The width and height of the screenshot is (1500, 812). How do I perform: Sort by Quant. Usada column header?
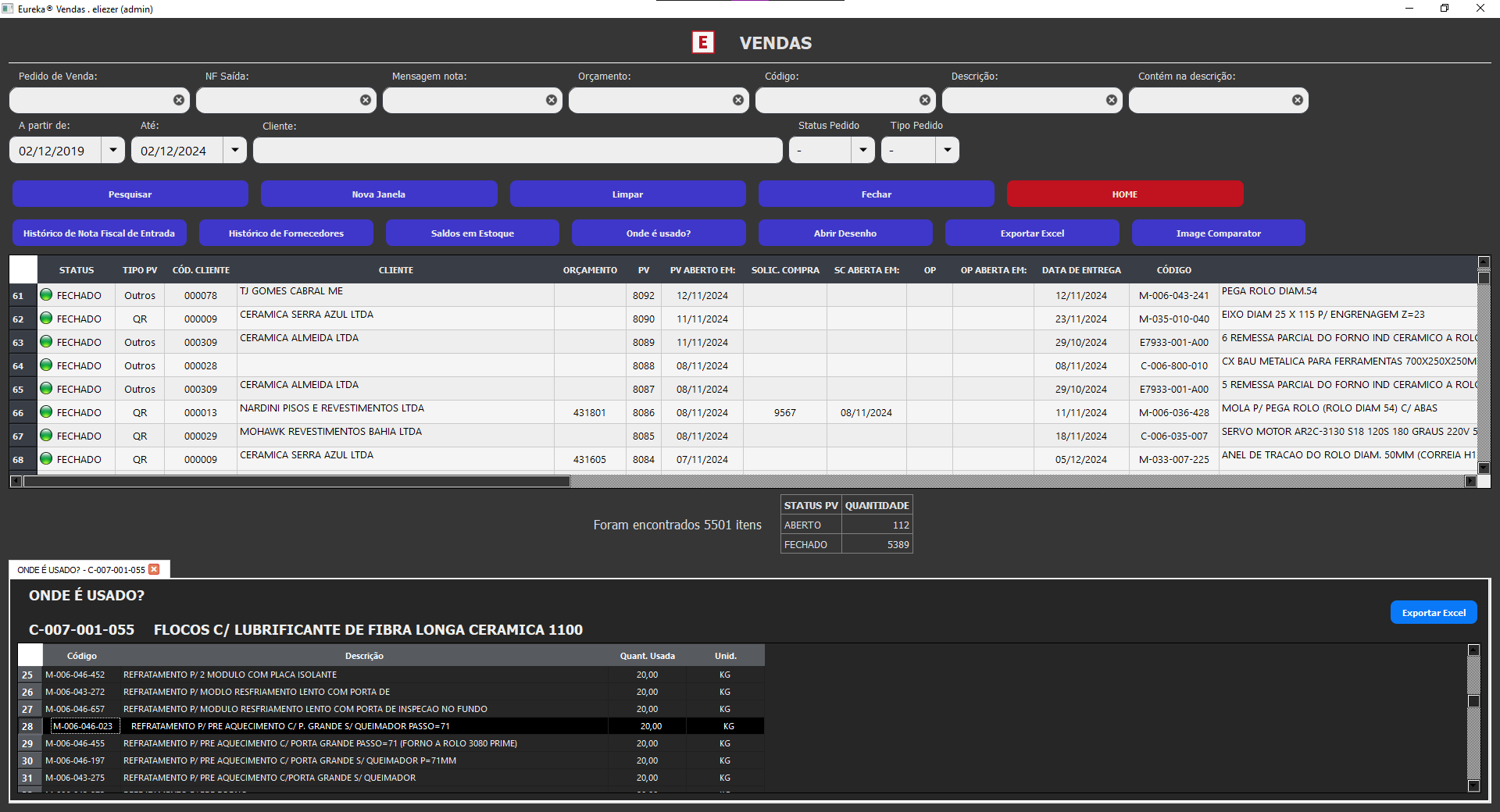click(648, 655)
